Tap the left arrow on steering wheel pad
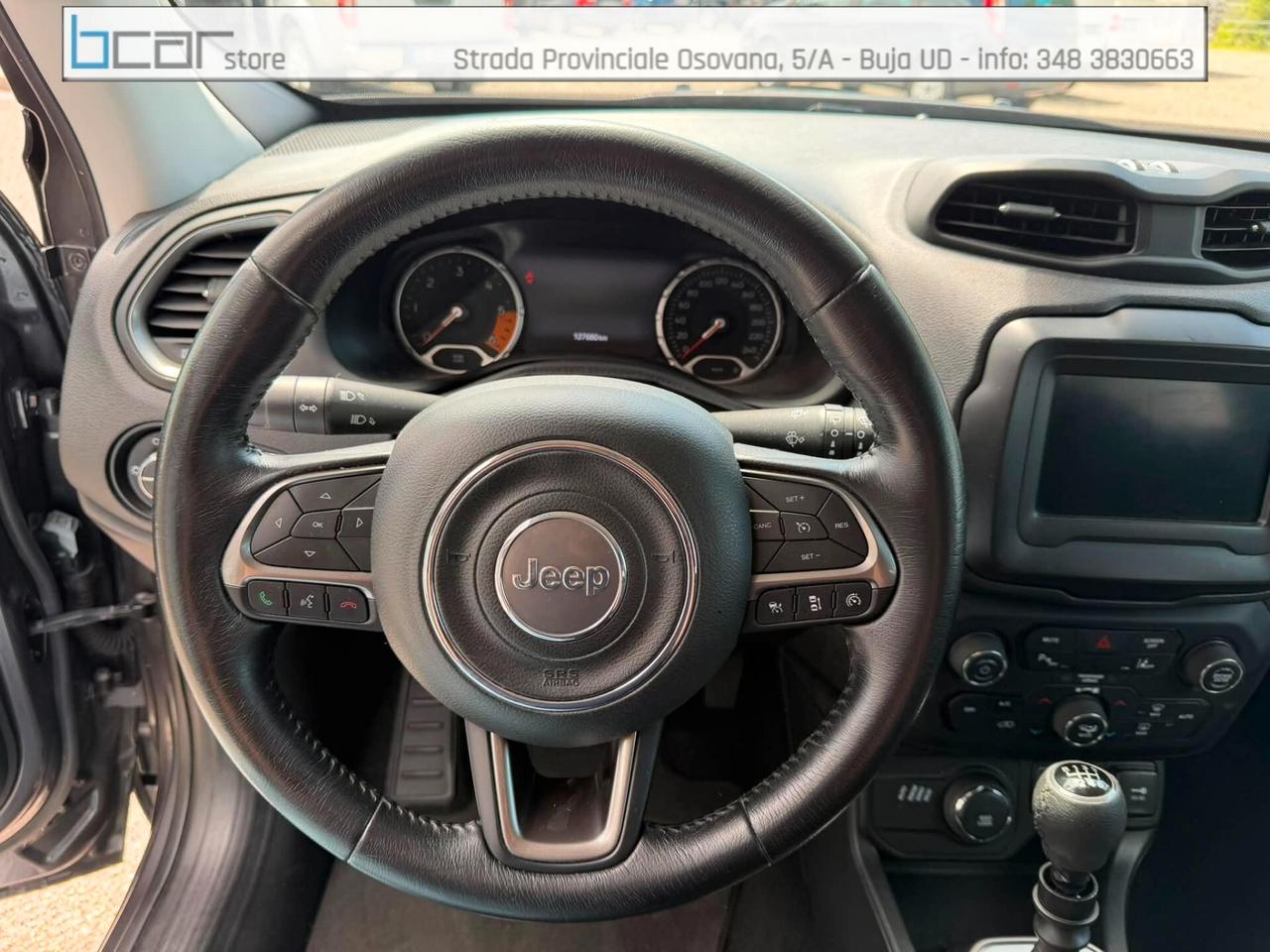1270x952 pixels. 278,523
